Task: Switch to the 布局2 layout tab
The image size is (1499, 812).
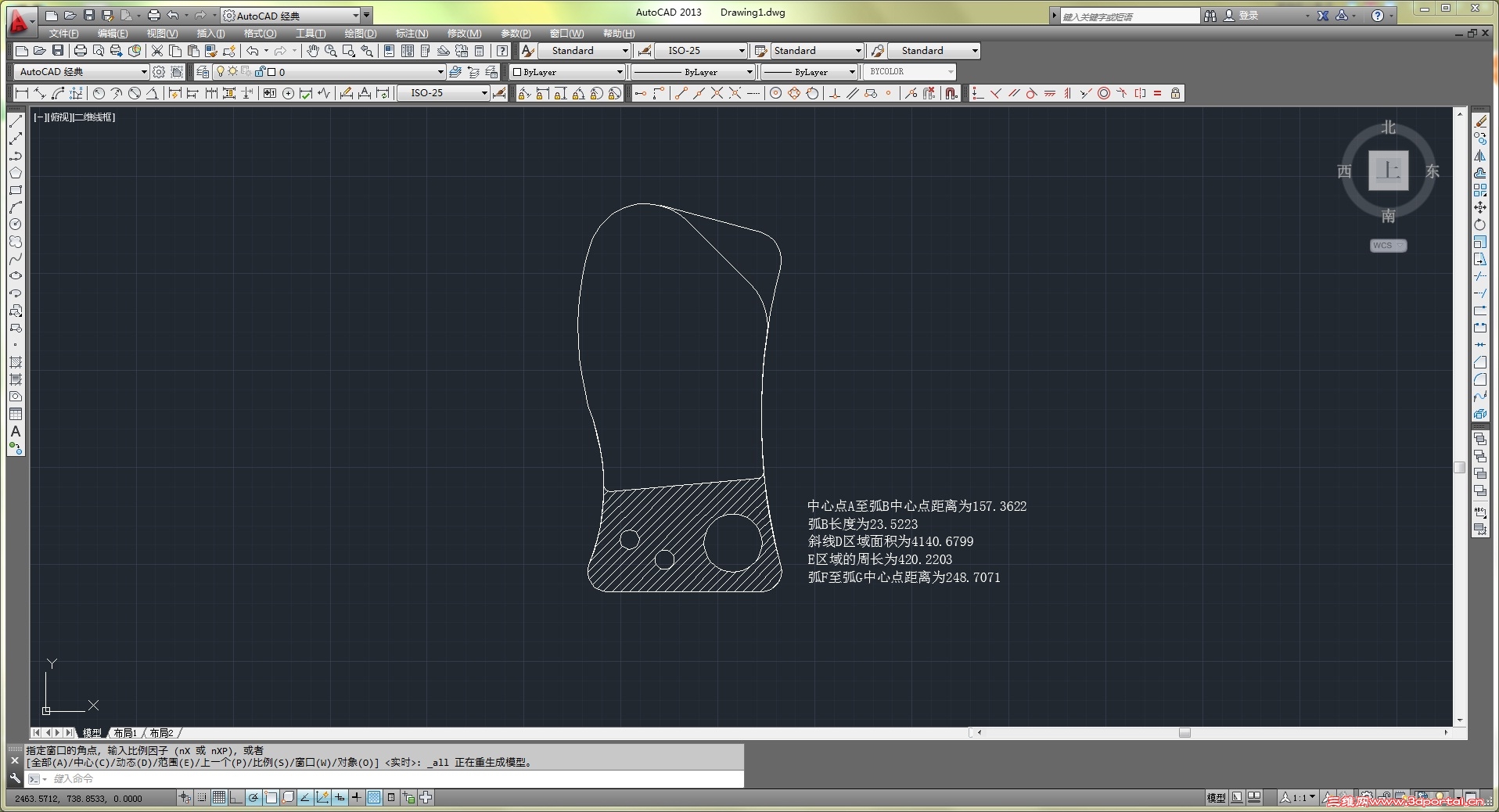Action: [161, 733]
